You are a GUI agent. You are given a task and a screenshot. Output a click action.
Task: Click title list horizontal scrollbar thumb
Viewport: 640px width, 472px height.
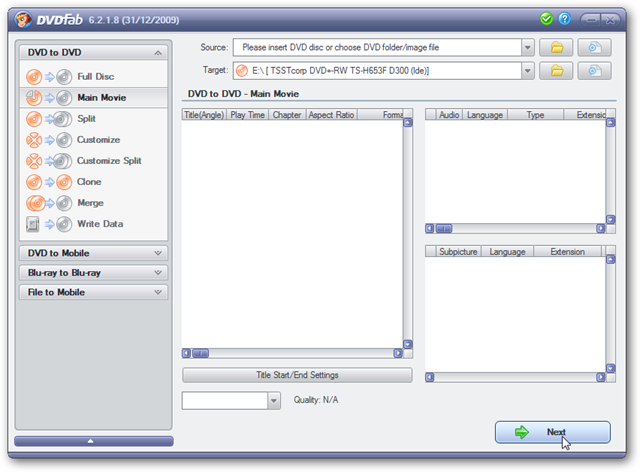coord(200,353)
